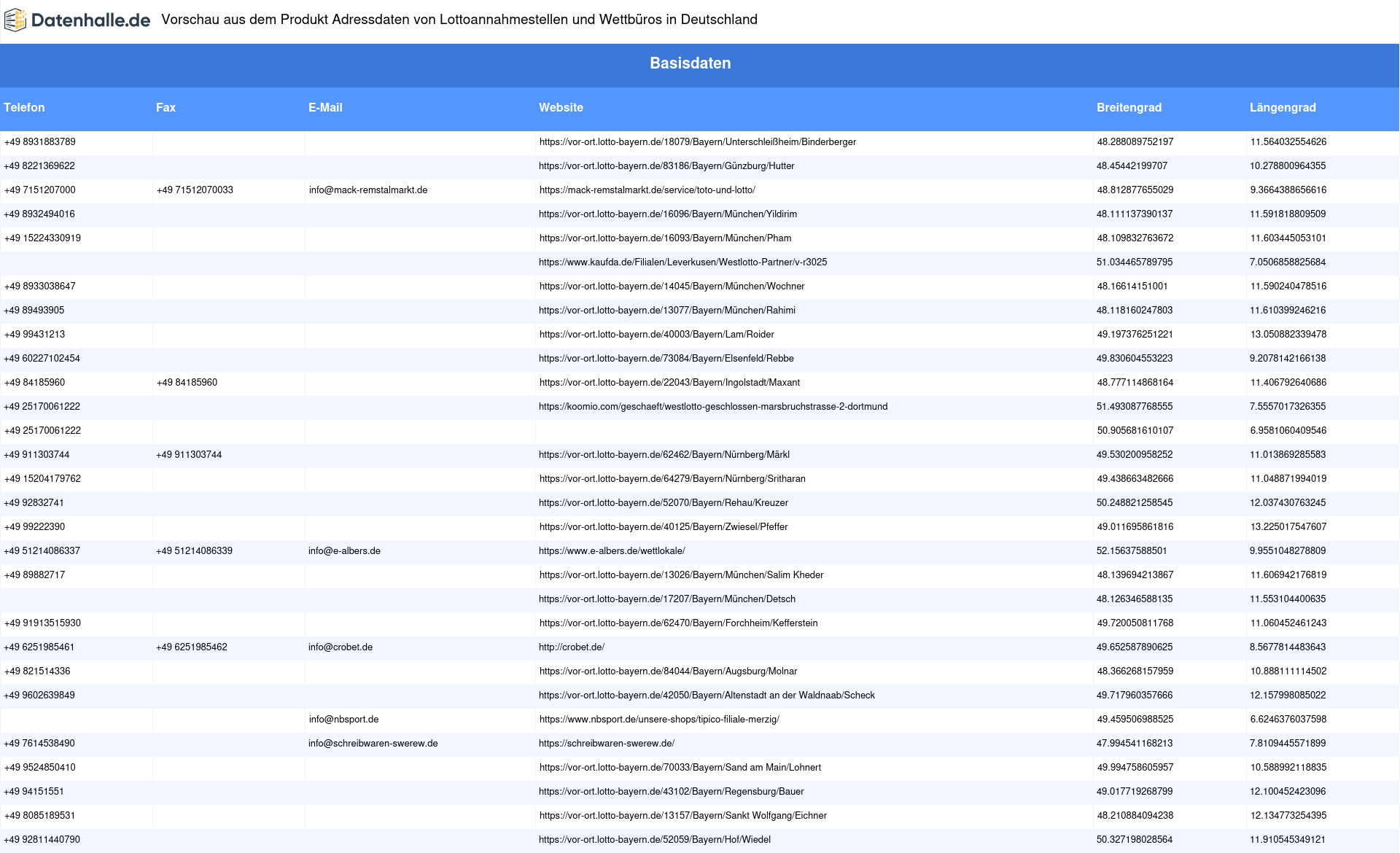
Task: Select longitude value 6.6246376037598
Action: (x=1288, y=720)
